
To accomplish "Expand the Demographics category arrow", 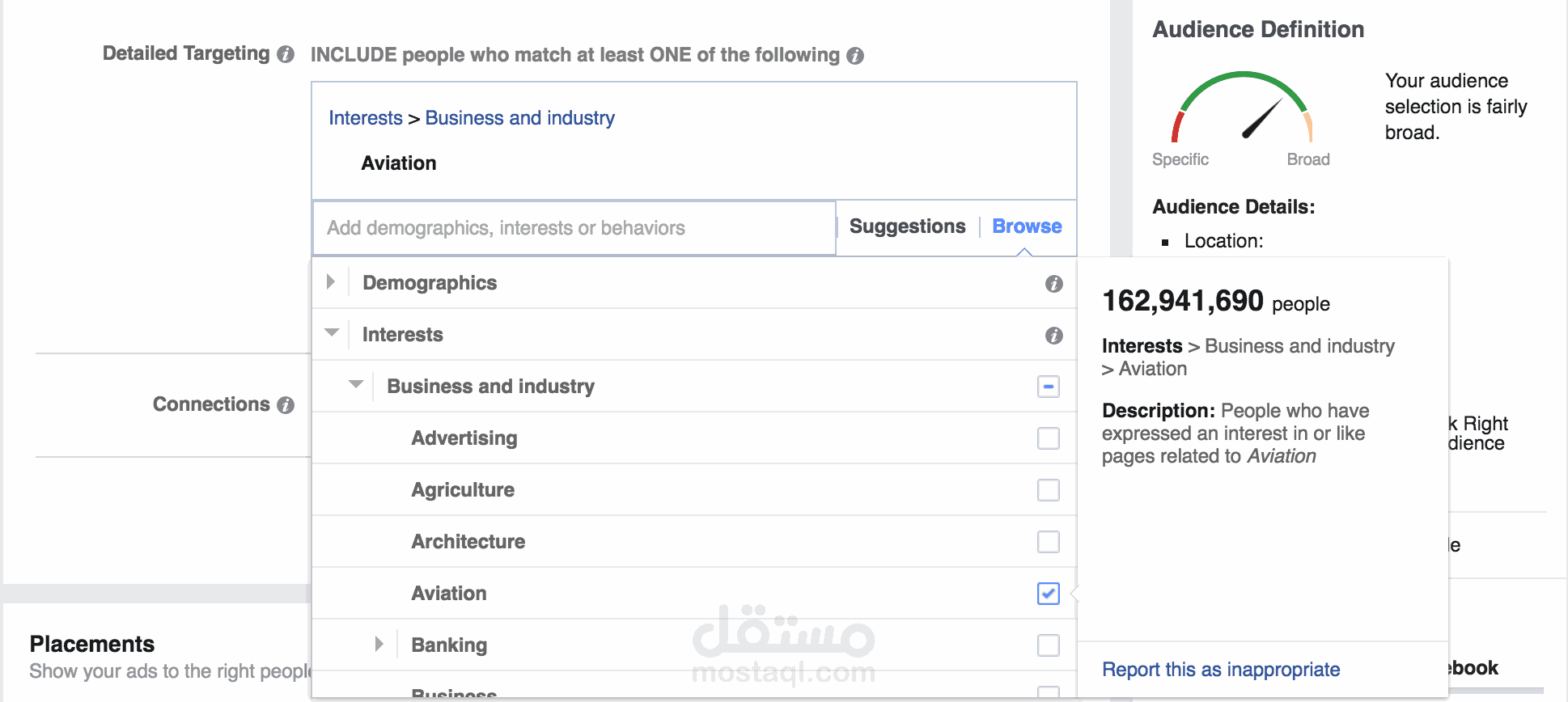I will click(330, 282).
